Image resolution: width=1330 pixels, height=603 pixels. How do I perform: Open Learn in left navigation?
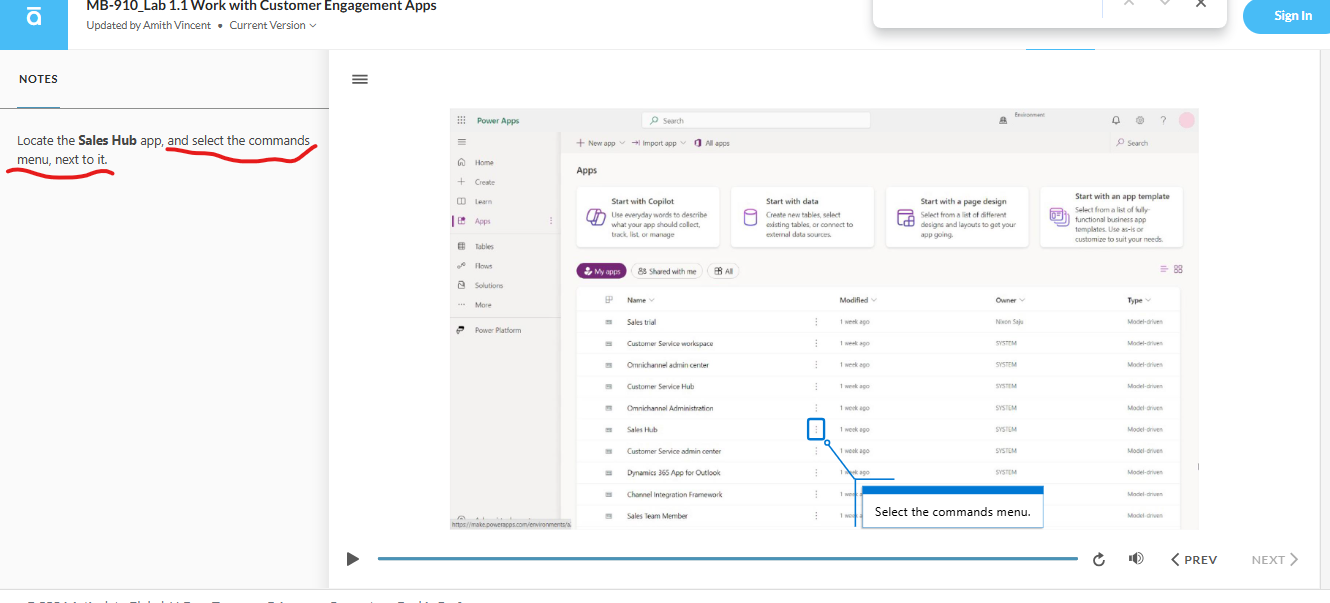(483, 202)
